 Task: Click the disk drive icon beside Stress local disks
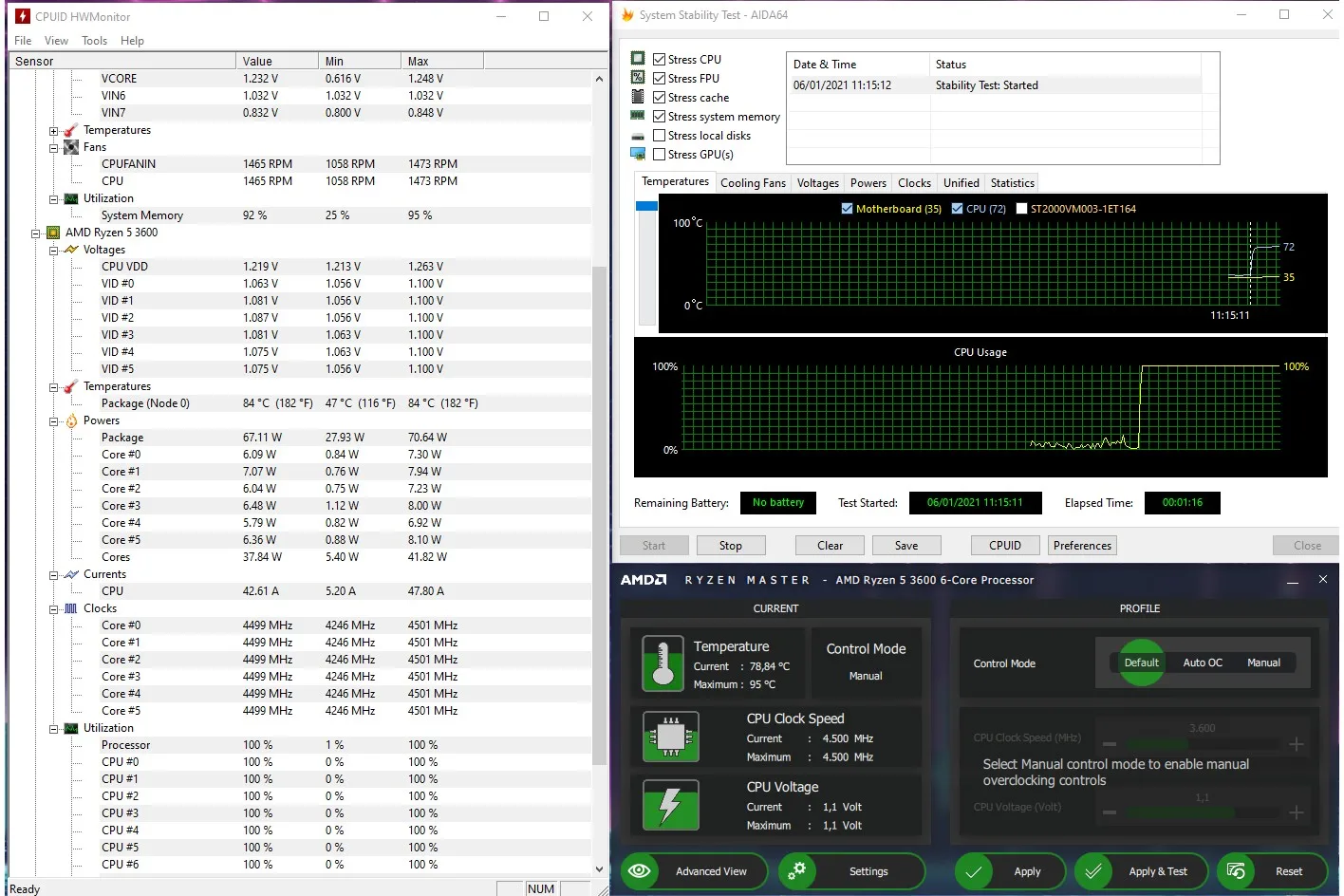coord(638,136)
